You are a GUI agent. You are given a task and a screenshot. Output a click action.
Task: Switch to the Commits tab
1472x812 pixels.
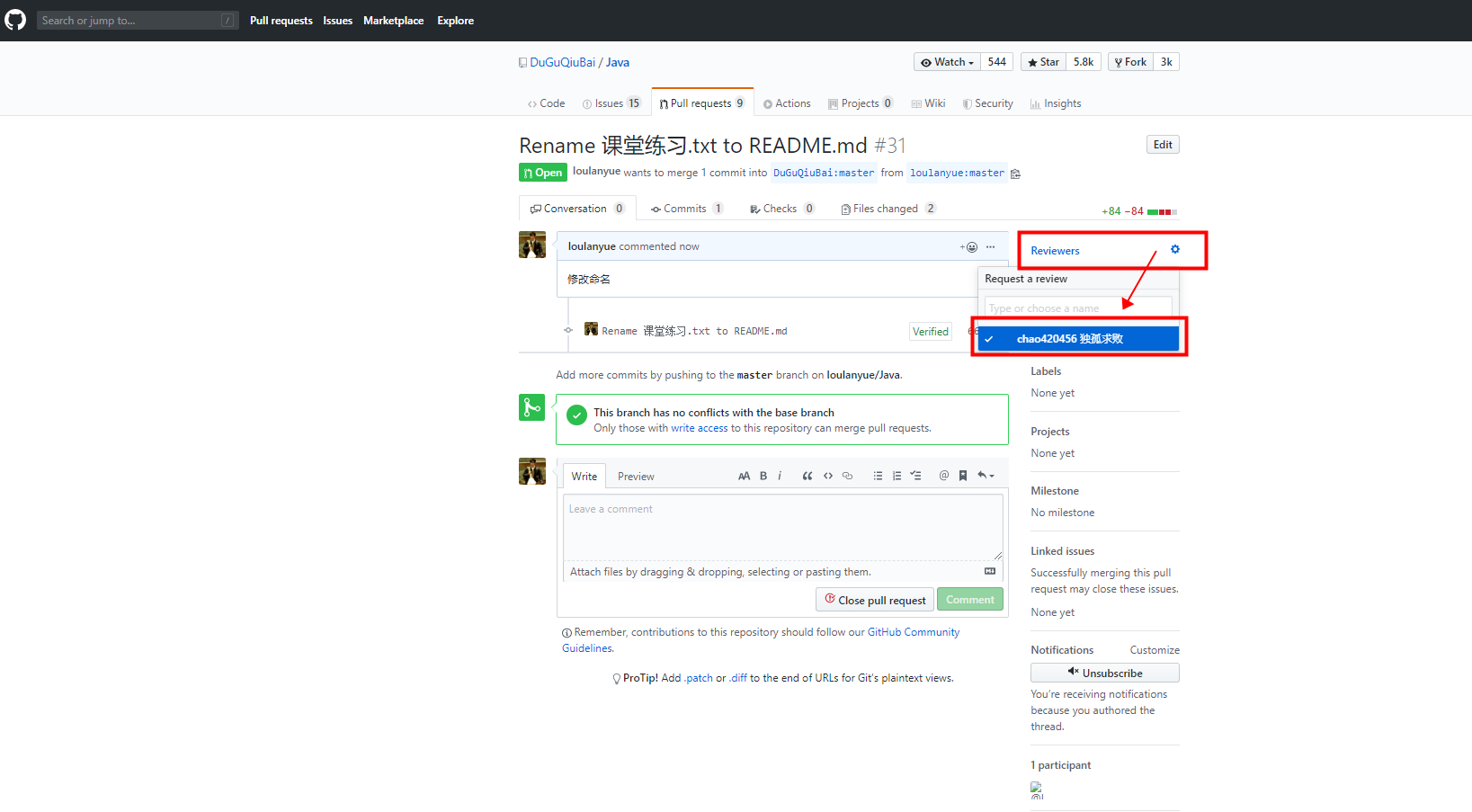tap(687, 209)
